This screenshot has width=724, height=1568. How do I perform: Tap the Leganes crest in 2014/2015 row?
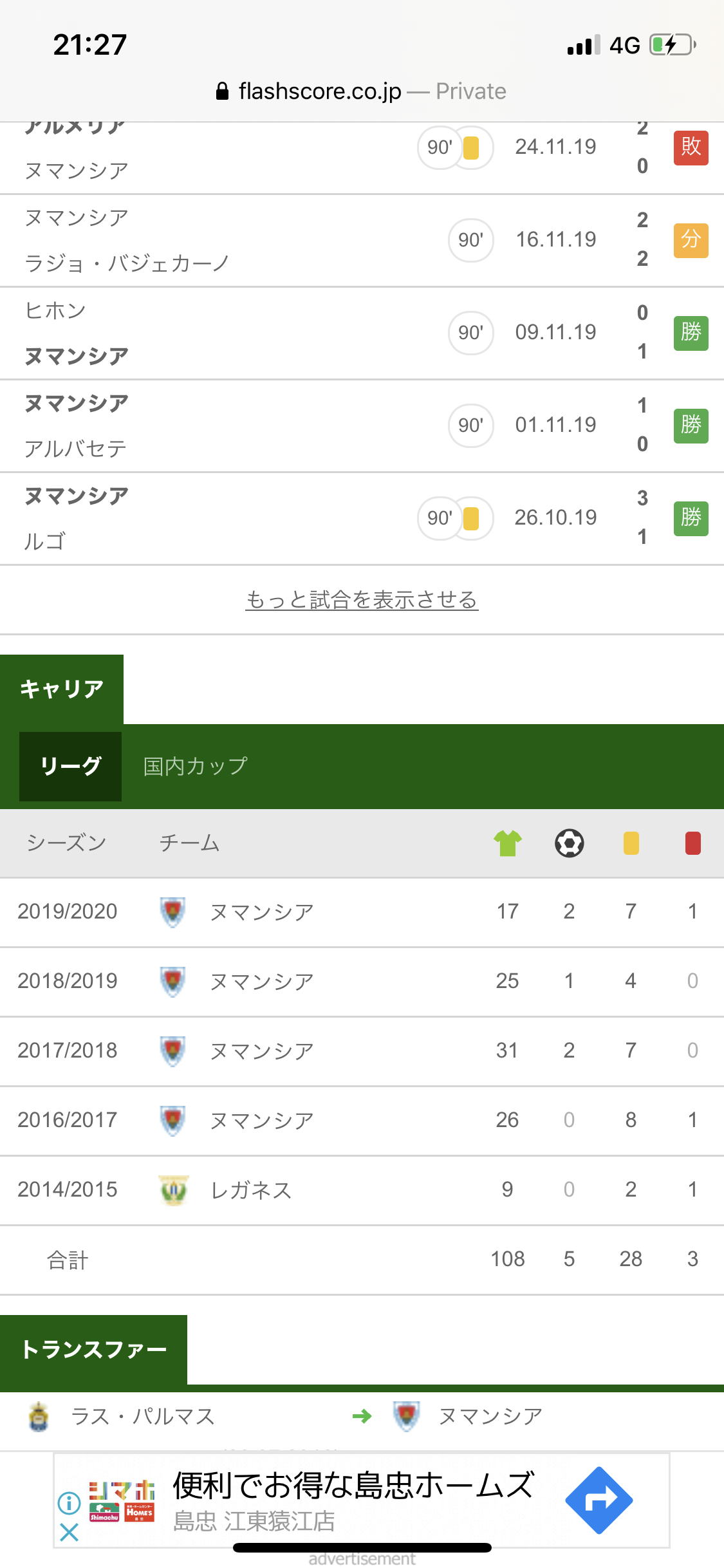pos(173,1190)
